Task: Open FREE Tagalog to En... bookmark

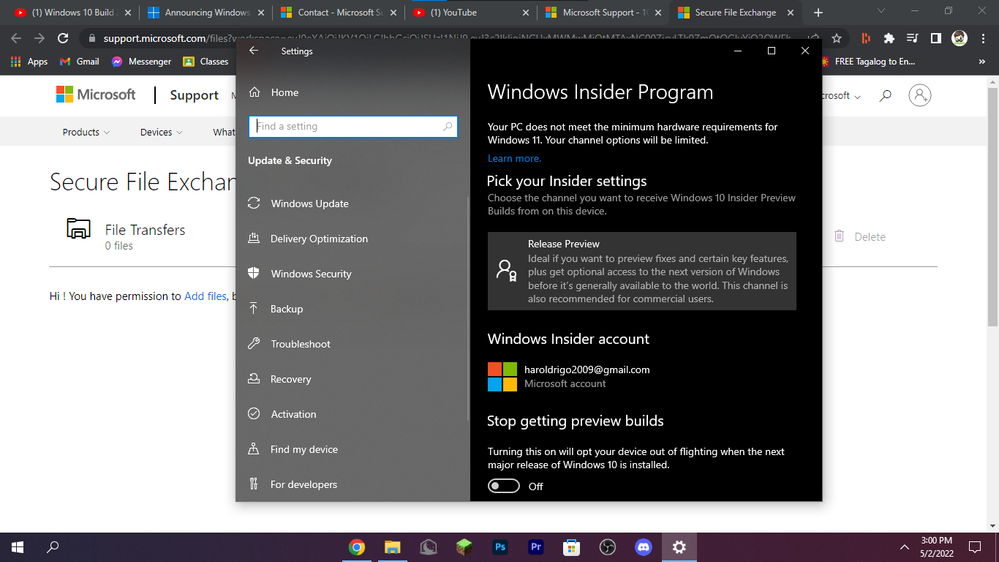Action: (x=868, y=61)
